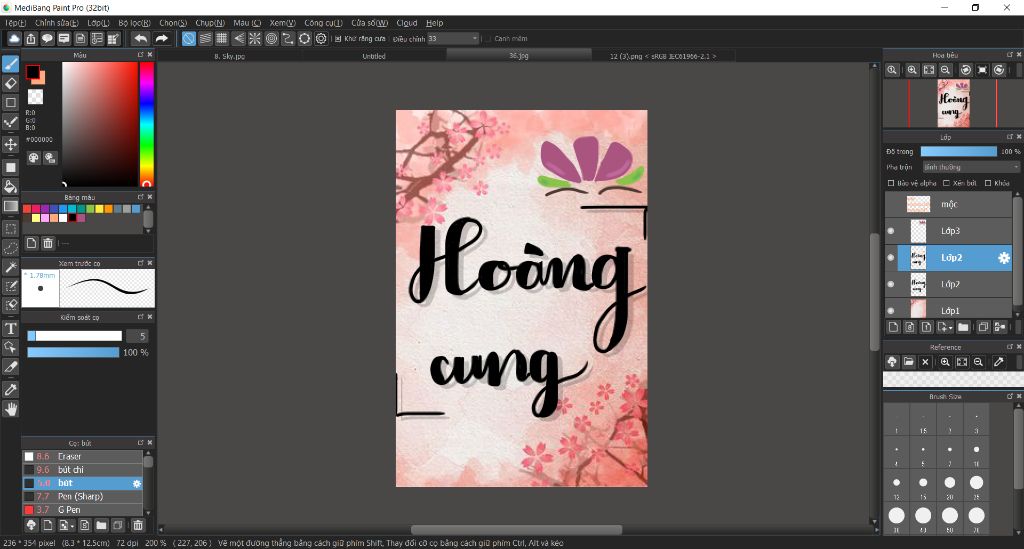
Task: Select the Magic Wand tool
Action: click(x=10, y=267)
